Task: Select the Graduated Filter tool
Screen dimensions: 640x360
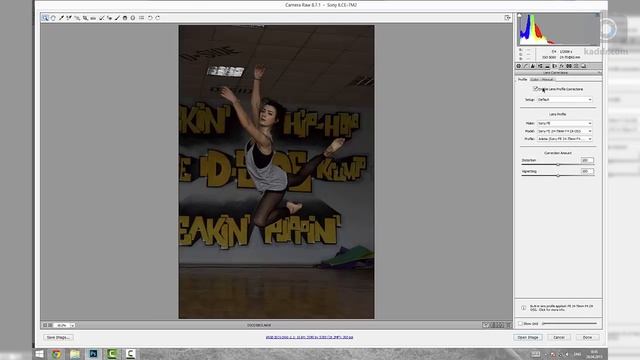Action: point(125,18)
